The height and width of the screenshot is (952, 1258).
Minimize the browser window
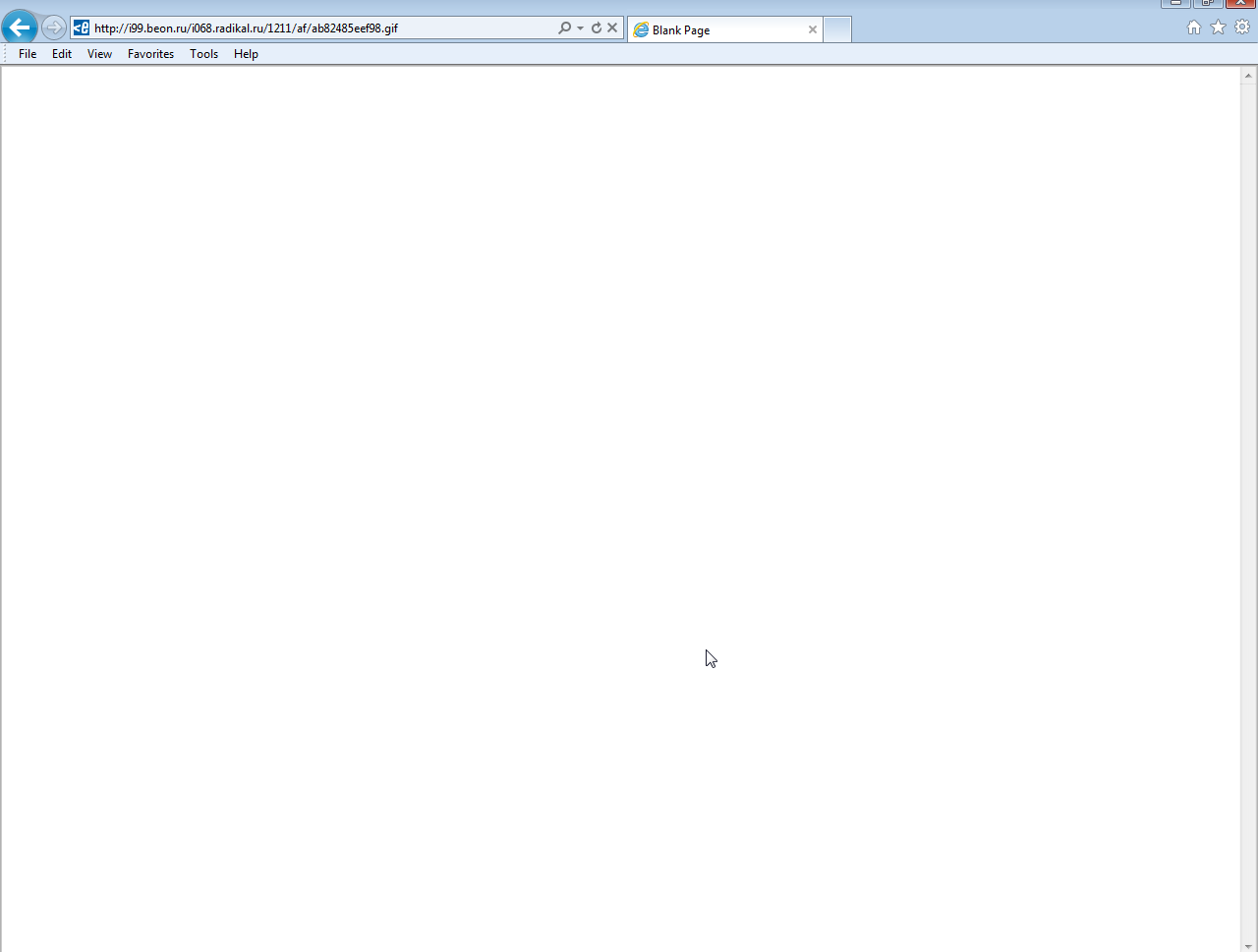(1175, 3)
